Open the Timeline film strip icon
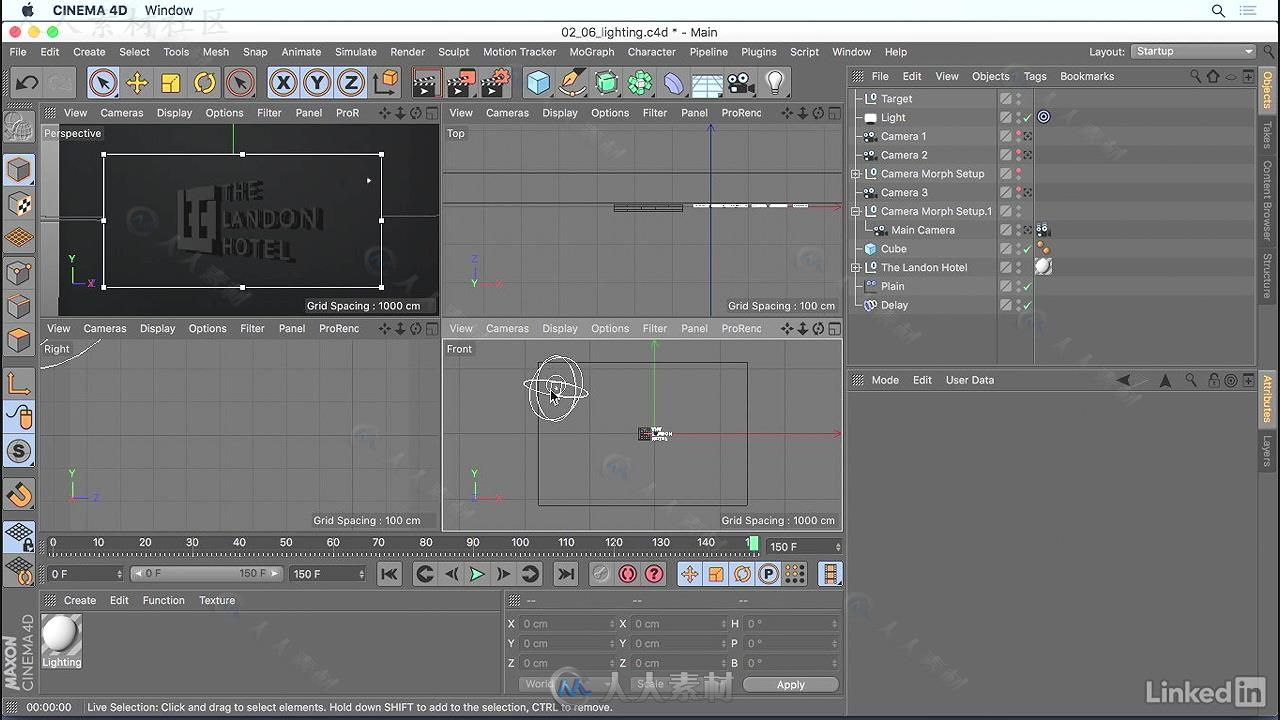Image resolution: width=1280 pixels, height=720 pixels. point(830,574)
